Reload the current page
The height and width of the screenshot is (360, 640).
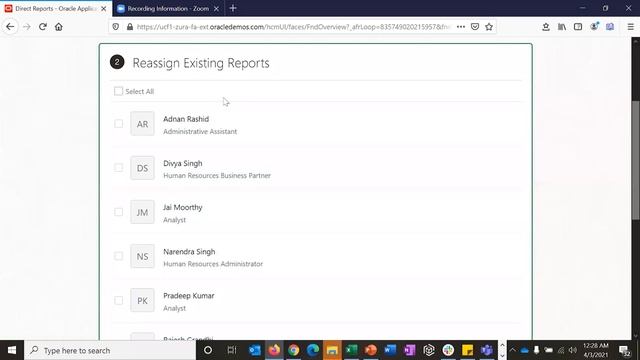tap(42, 27)
